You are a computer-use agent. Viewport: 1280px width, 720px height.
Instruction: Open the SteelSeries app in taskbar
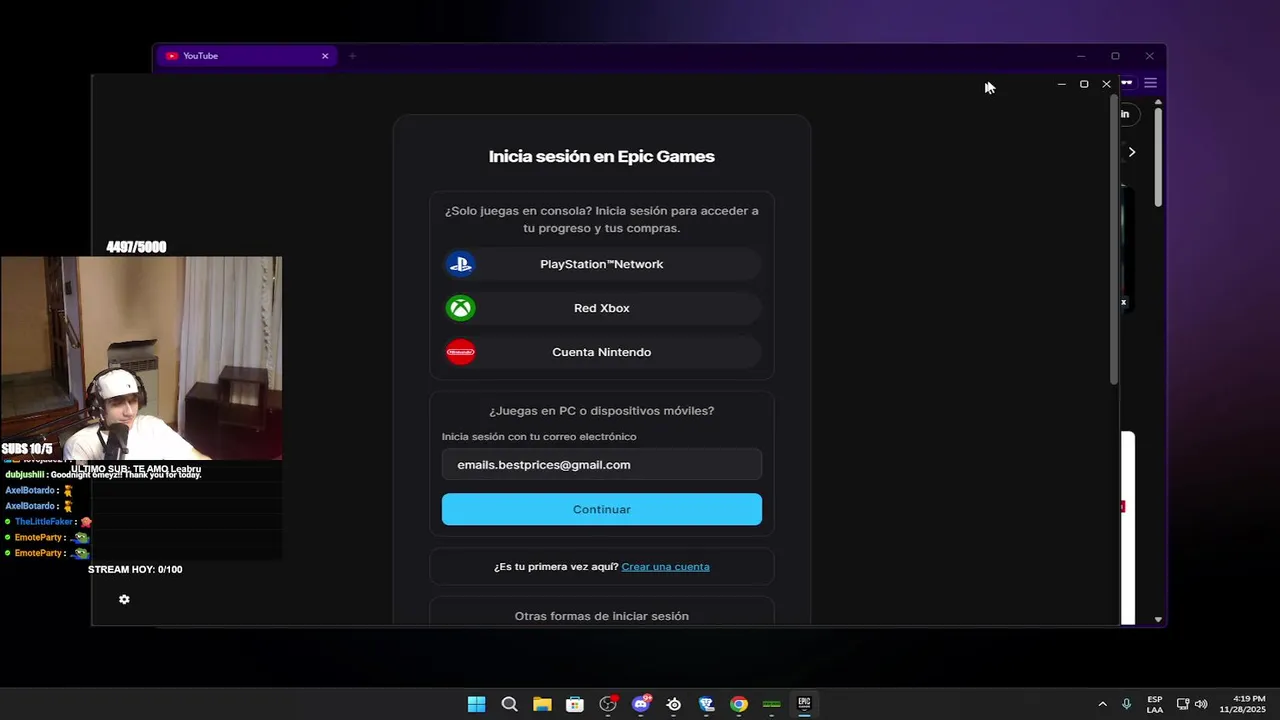click(674, 704)
